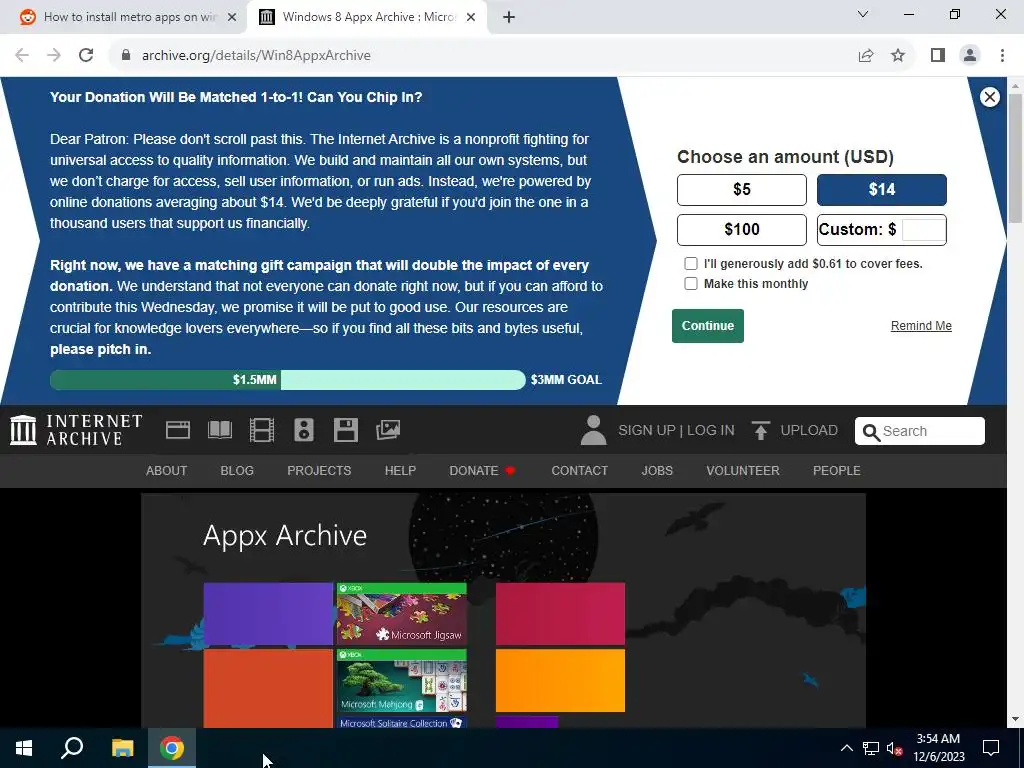Open Chrome side panel icon
1024x768 pixels.
[938, 56]
